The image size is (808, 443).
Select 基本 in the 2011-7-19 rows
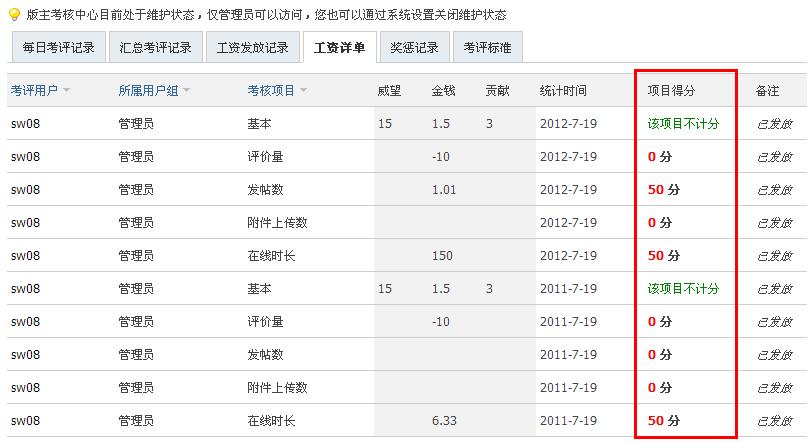[259, 288]
